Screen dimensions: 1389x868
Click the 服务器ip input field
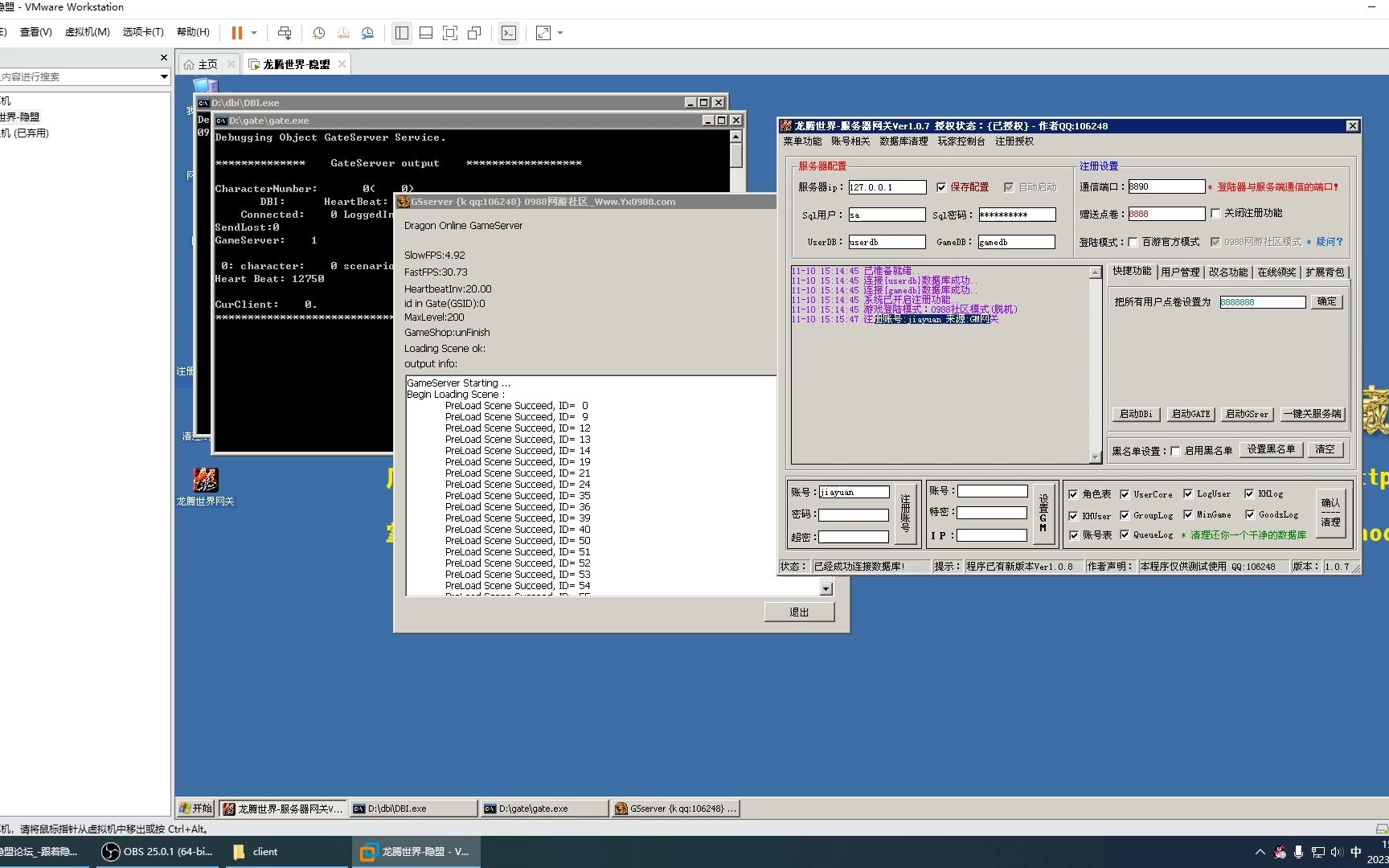[887, 187]
